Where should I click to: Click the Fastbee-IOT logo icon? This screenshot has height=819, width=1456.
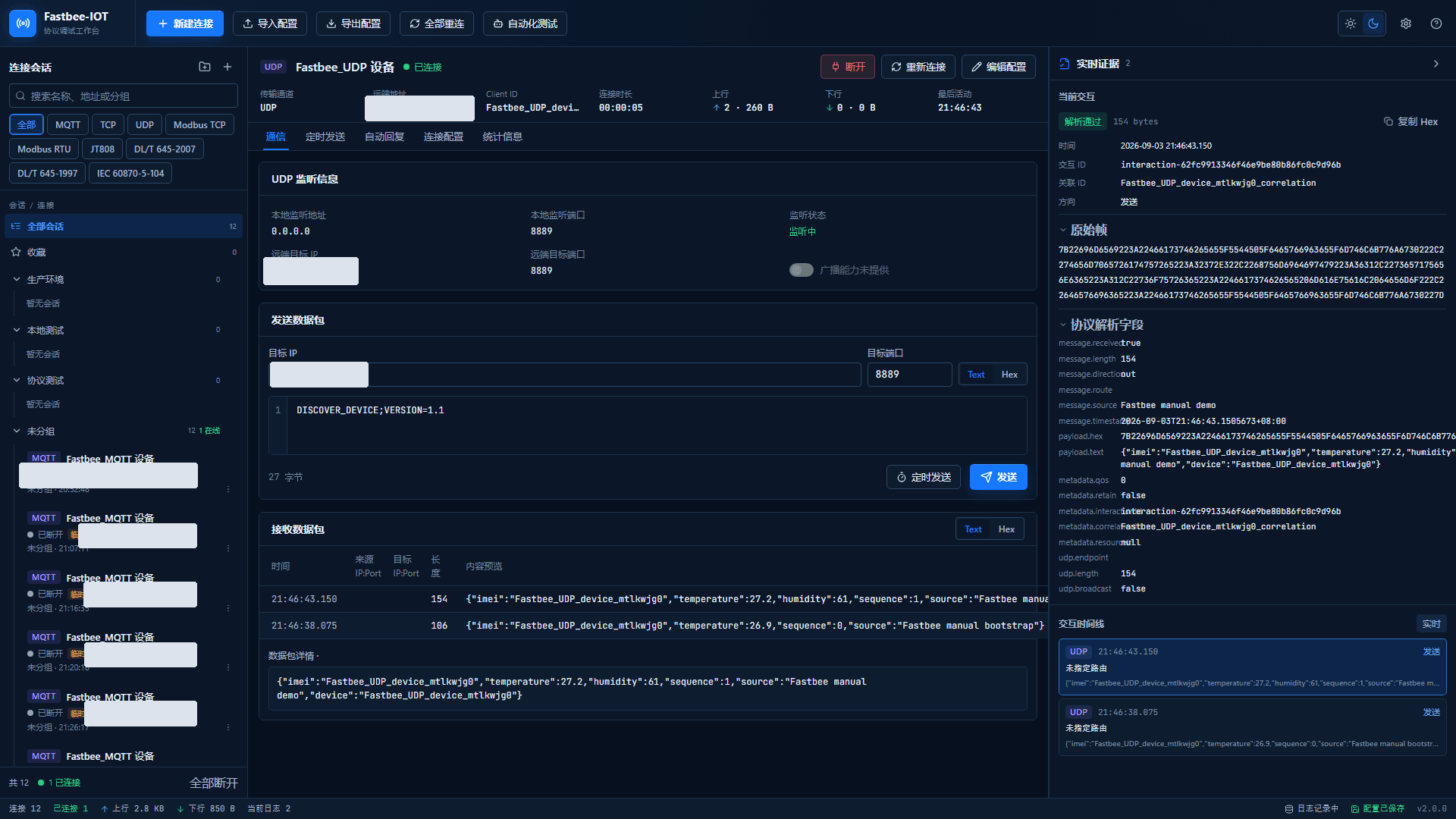(23, 24)
